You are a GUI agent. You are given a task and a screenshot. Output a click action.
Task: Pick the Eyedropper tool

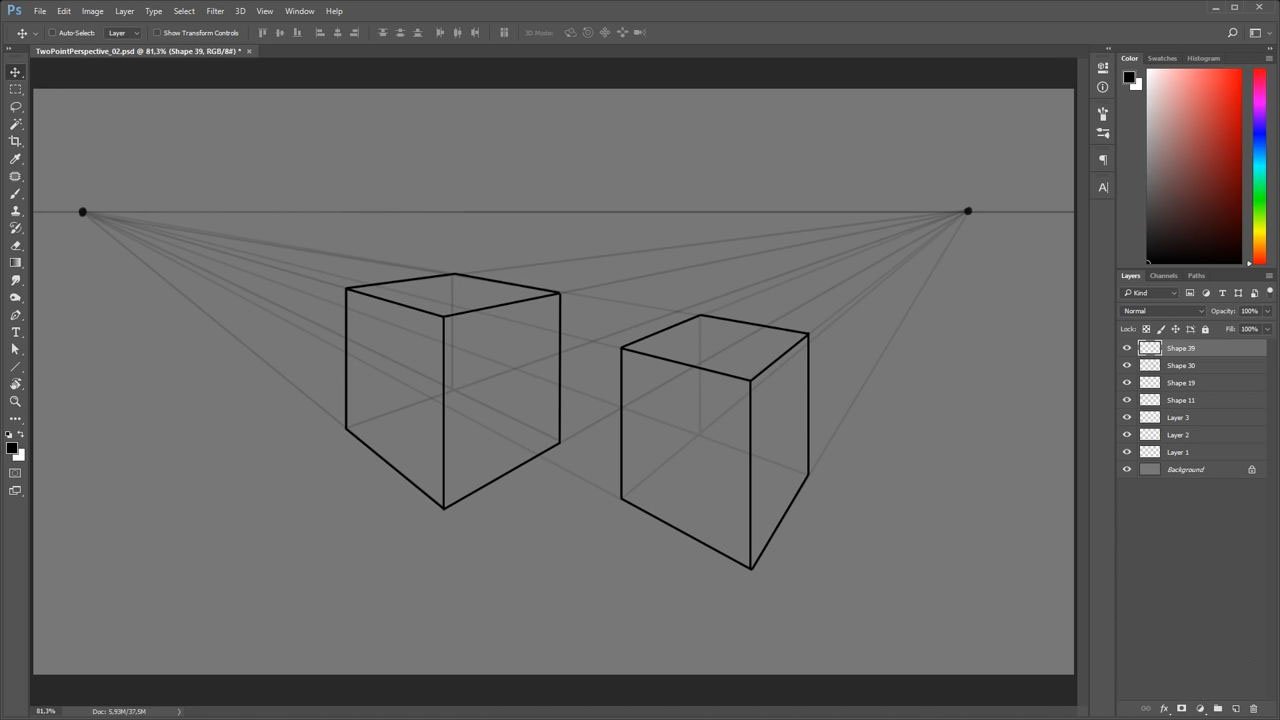coord(15,159)
